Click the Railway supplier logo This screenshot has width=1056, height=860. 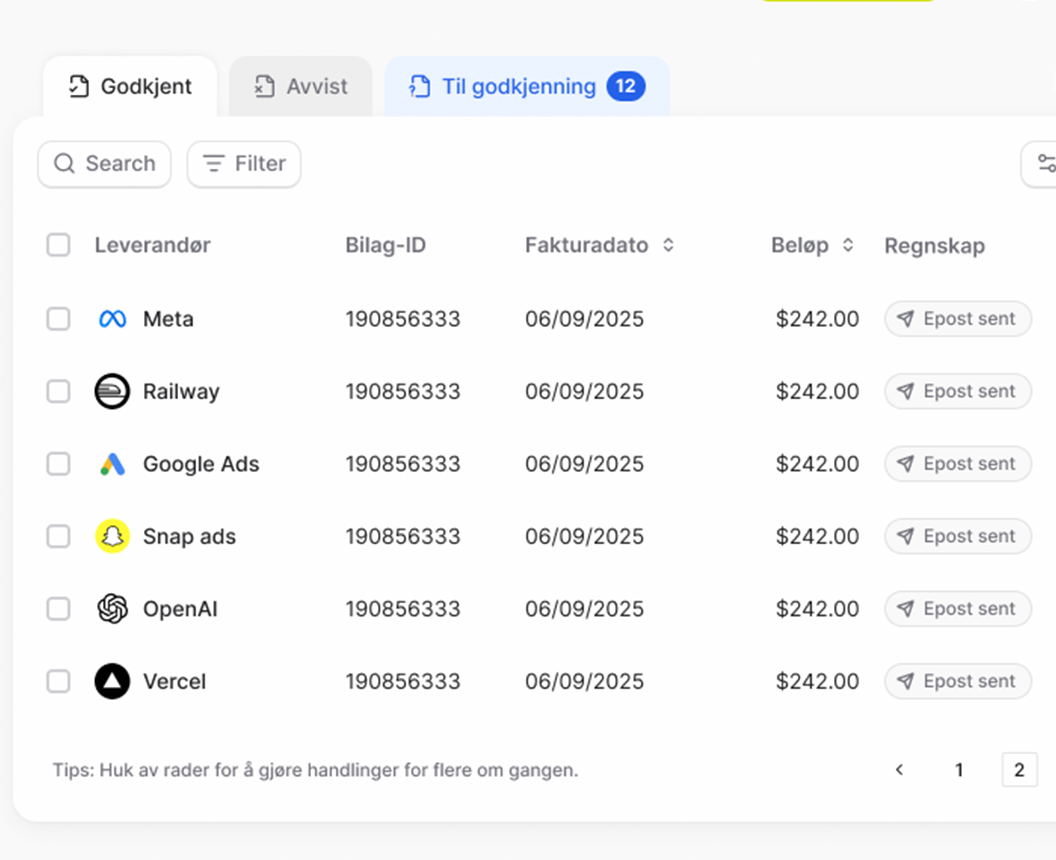(x=112, y=392)
